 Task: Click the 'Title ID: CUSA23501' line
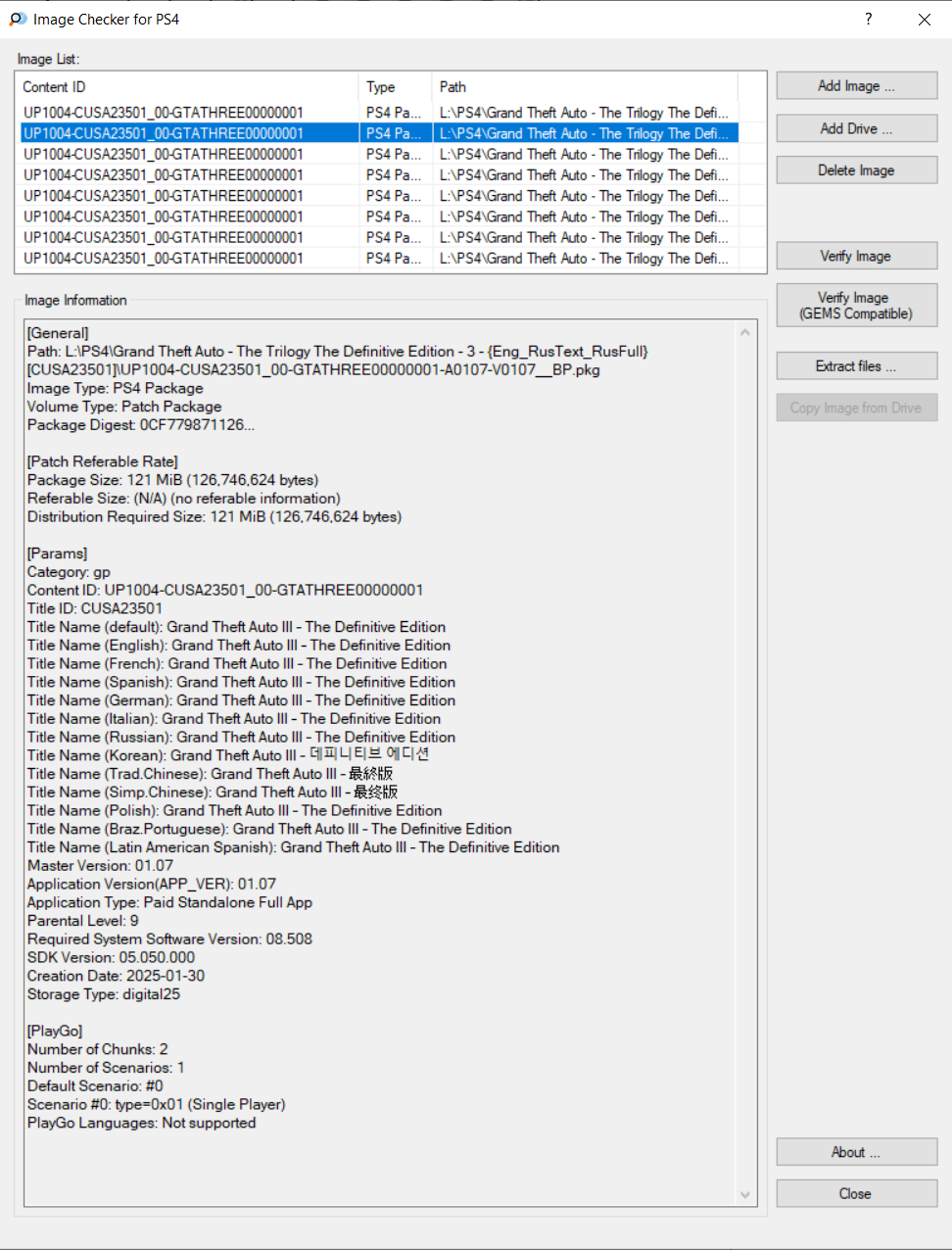point(95,608)
